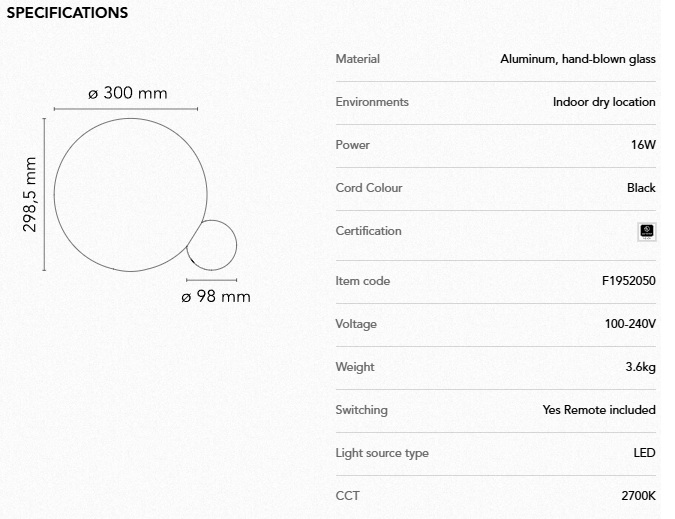
Task: Click the large circle in the diagram
Action: pyautogui.click(x=125, y=194)
